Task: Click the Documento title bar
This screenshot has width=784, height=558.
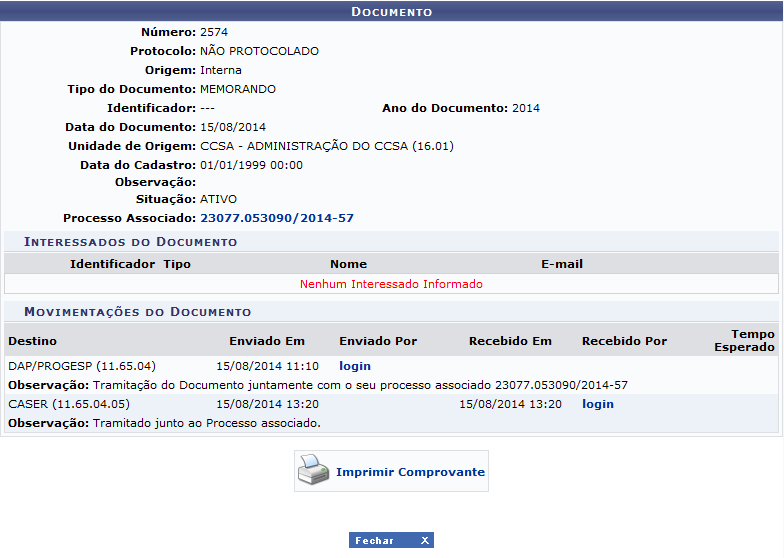Action: 391,12
